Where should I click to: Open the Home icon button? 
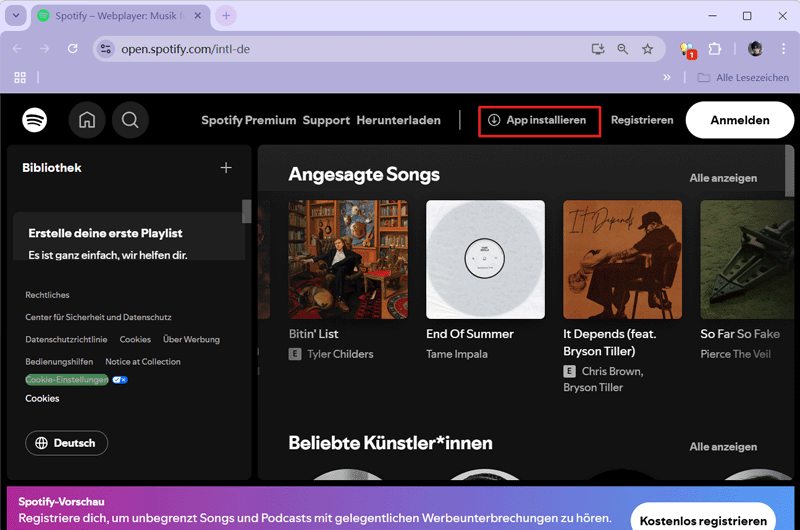click(x=87, y=120)
